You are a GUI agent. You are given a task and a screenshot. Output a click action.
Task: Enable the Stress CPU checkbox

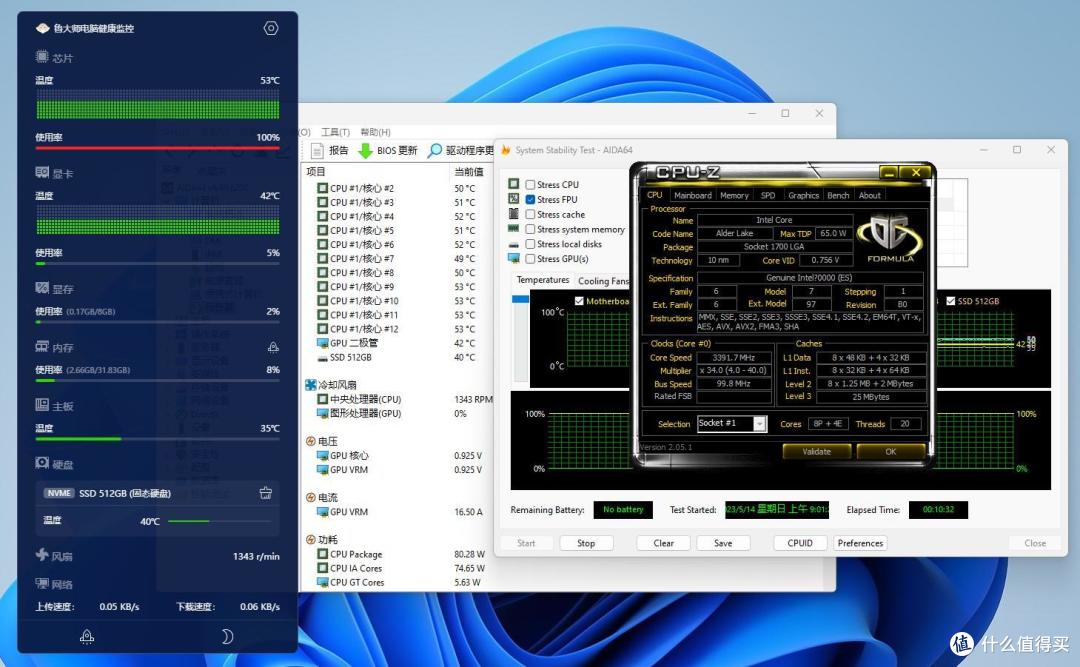tap(530, 185)
